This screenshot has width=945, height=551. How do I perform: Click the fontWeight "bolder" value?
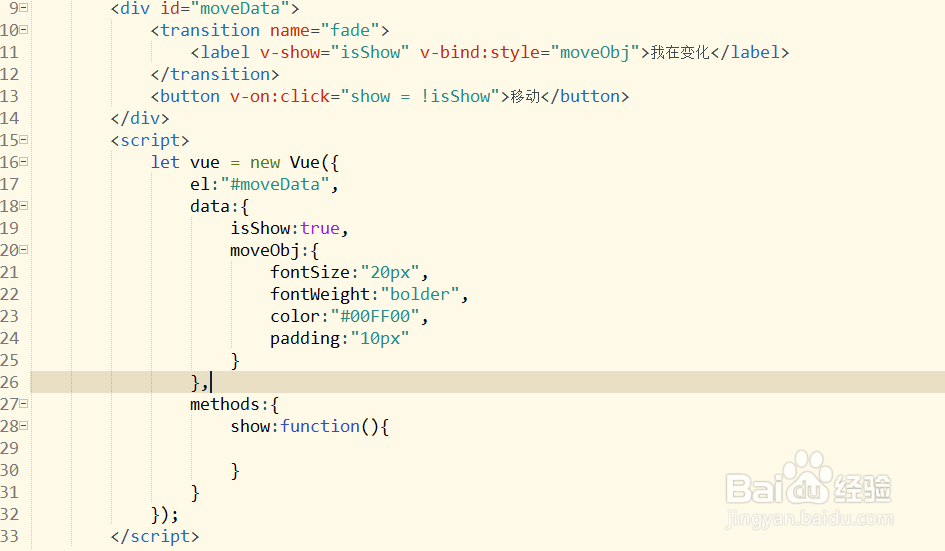coord(420,294)
